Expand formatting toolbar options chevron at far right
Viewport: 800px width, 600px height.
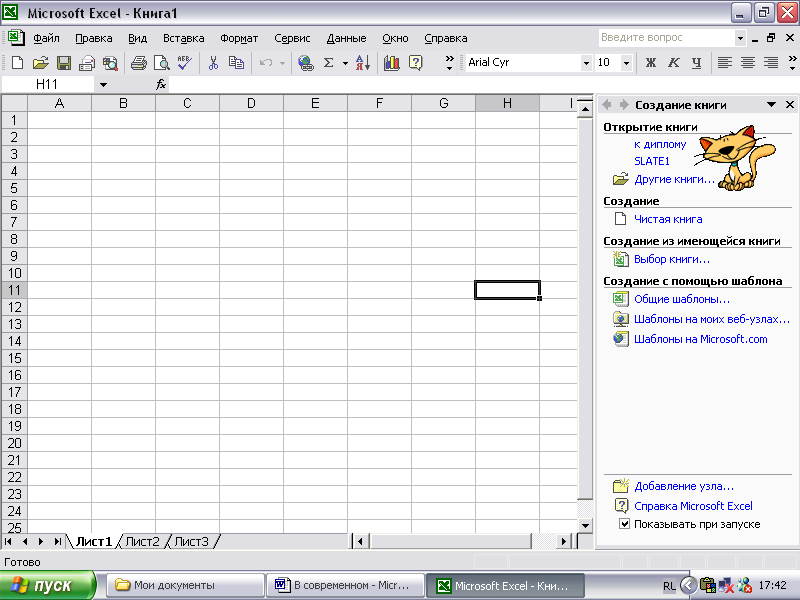coord(792,63)
